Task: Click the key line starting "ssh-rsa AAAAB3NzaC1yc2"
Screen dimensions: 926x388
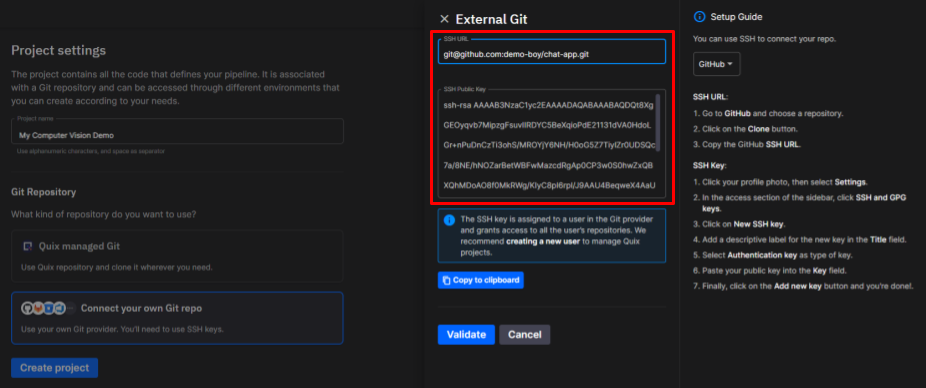Action: point(548,105)
